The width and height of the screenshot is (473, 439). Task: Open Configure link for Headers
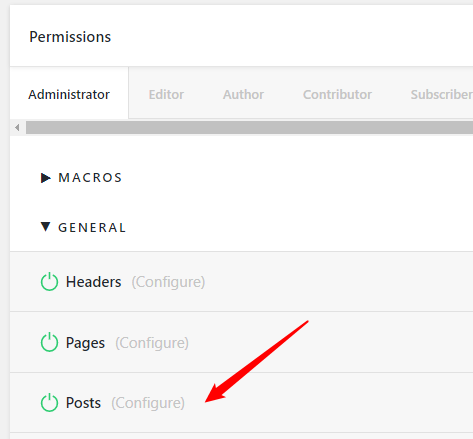pyautogui.click(x=168, y=282)
